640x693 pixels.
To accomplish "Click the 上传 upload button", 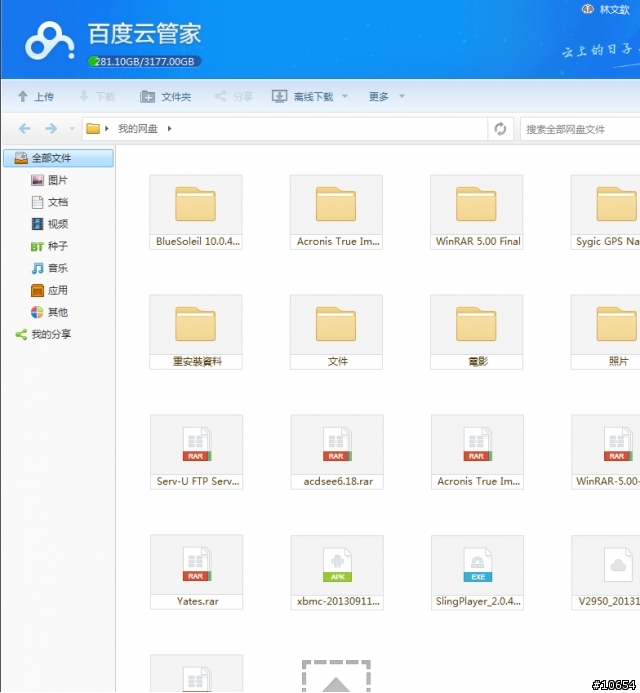I will pos(36,96).
